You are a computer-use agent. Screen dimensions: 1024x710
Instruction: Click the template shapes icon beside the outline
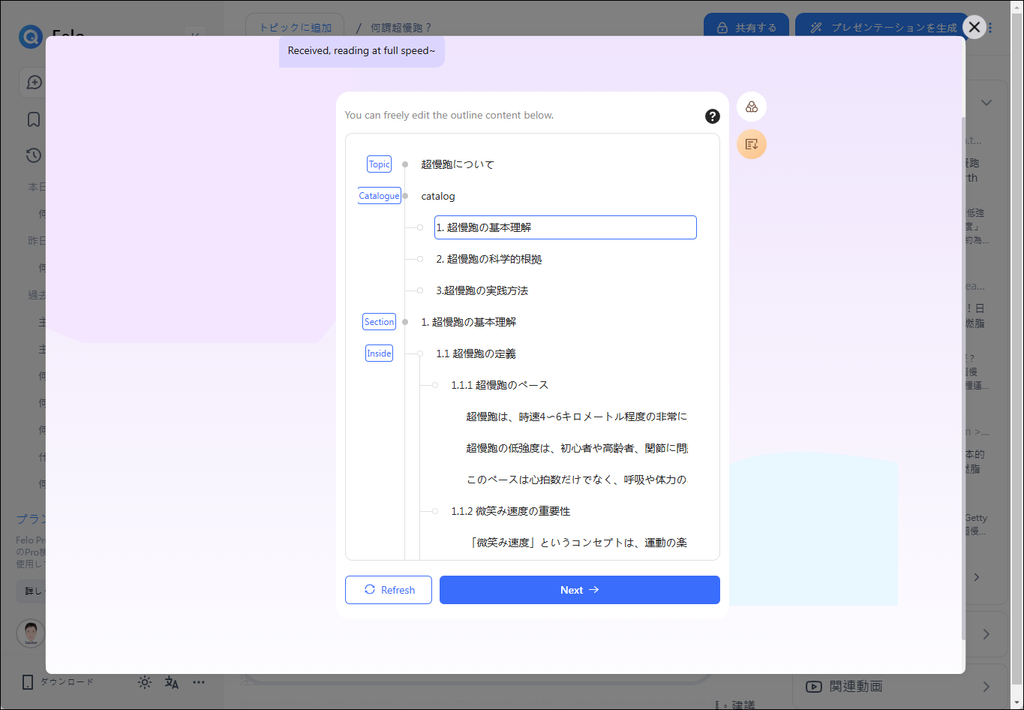point(751,106)
